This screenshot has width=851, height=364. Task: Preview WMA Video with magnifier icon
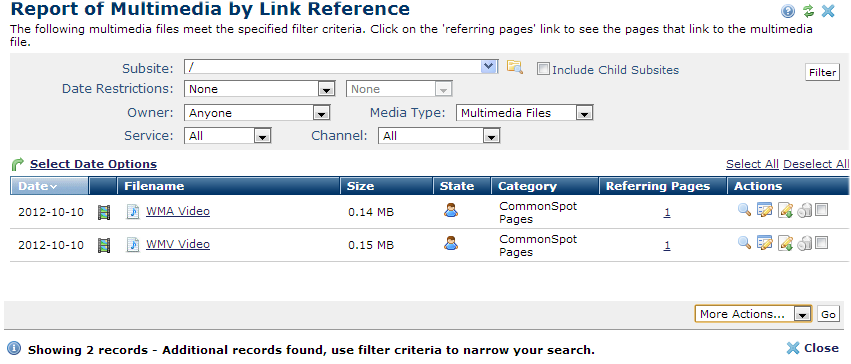click(x=745, y=210)
